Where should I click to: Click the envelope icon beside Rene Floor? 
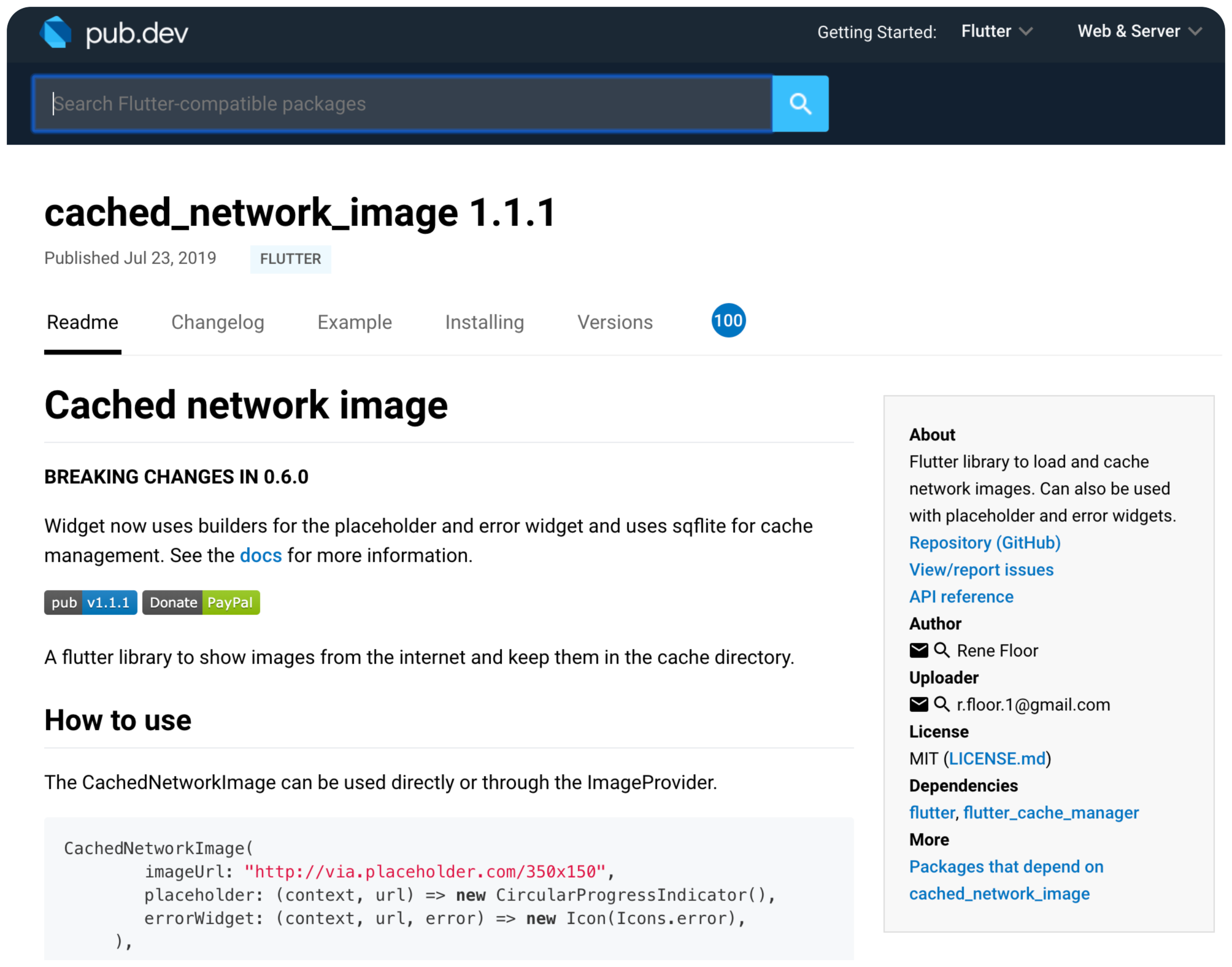click(918, 650)
